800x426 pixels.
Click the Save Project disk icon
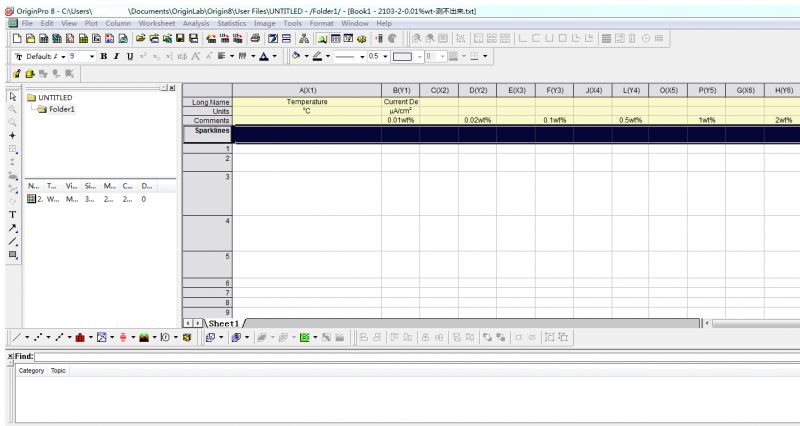click(180, 39)
